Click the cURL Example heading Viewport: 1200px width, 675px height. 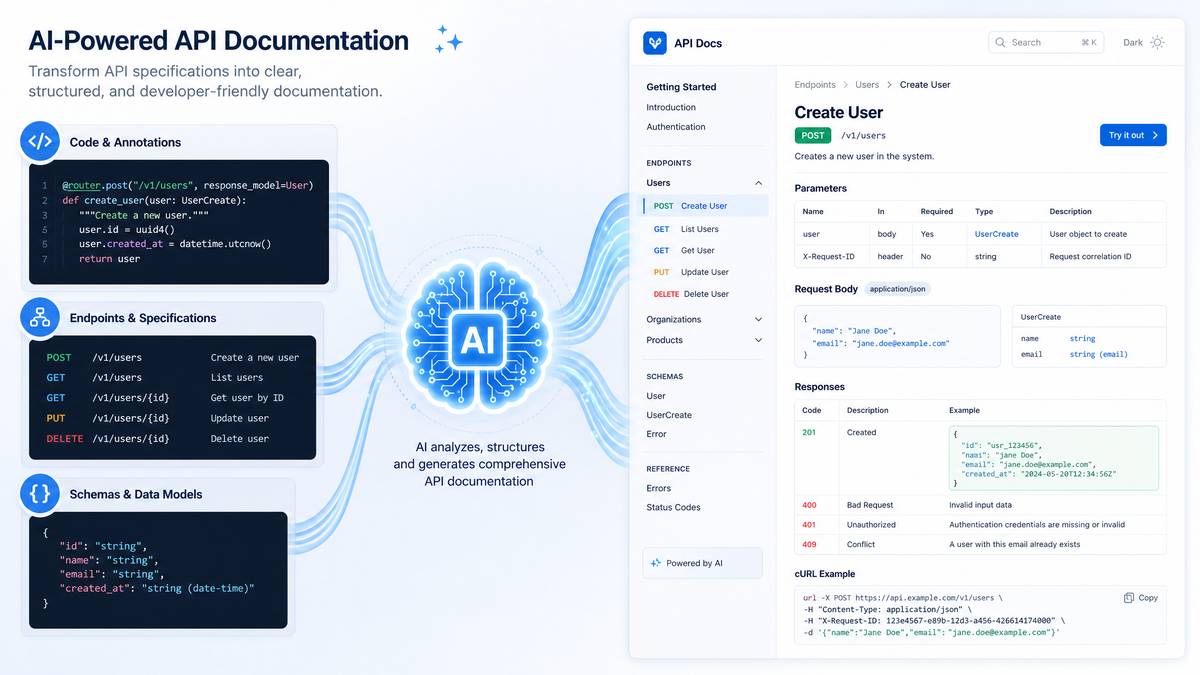825,574
